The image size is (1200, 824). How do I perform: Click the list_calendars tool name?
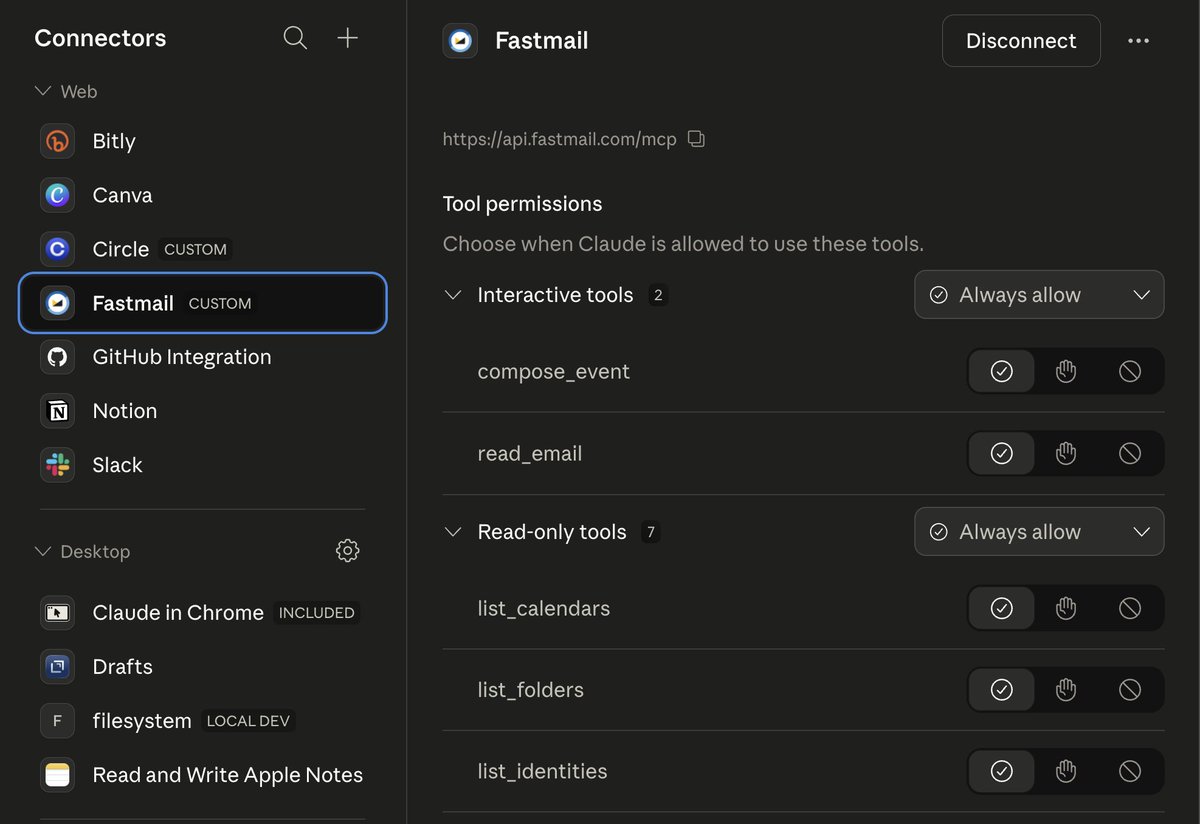[x=544, y=608]
